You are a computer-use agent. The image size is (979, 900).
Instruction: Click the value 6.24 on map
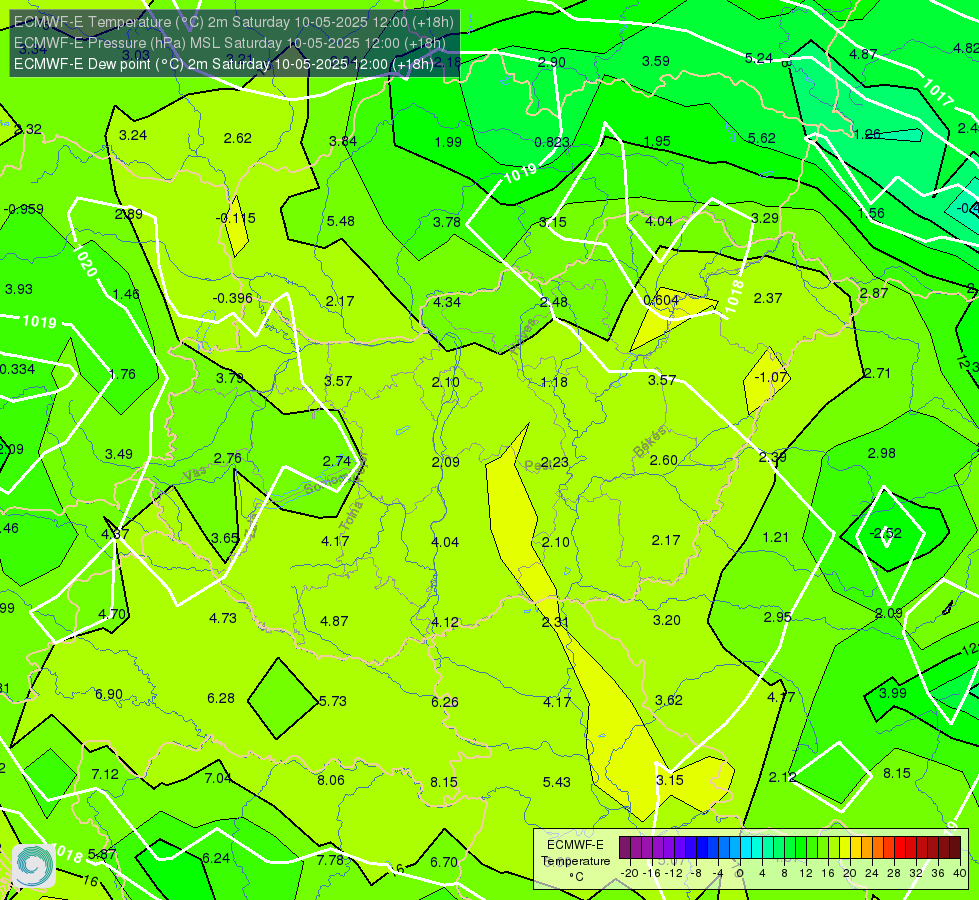click(x=216, y=859)
